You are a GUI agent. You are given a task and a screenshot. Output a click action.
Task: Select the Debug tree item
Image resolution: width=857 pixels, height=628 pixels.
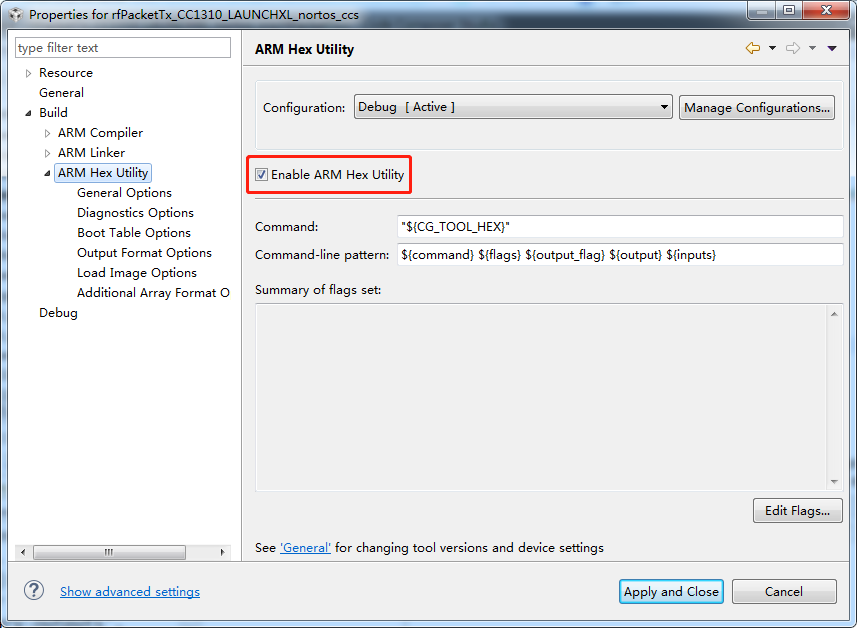point(58,313)
